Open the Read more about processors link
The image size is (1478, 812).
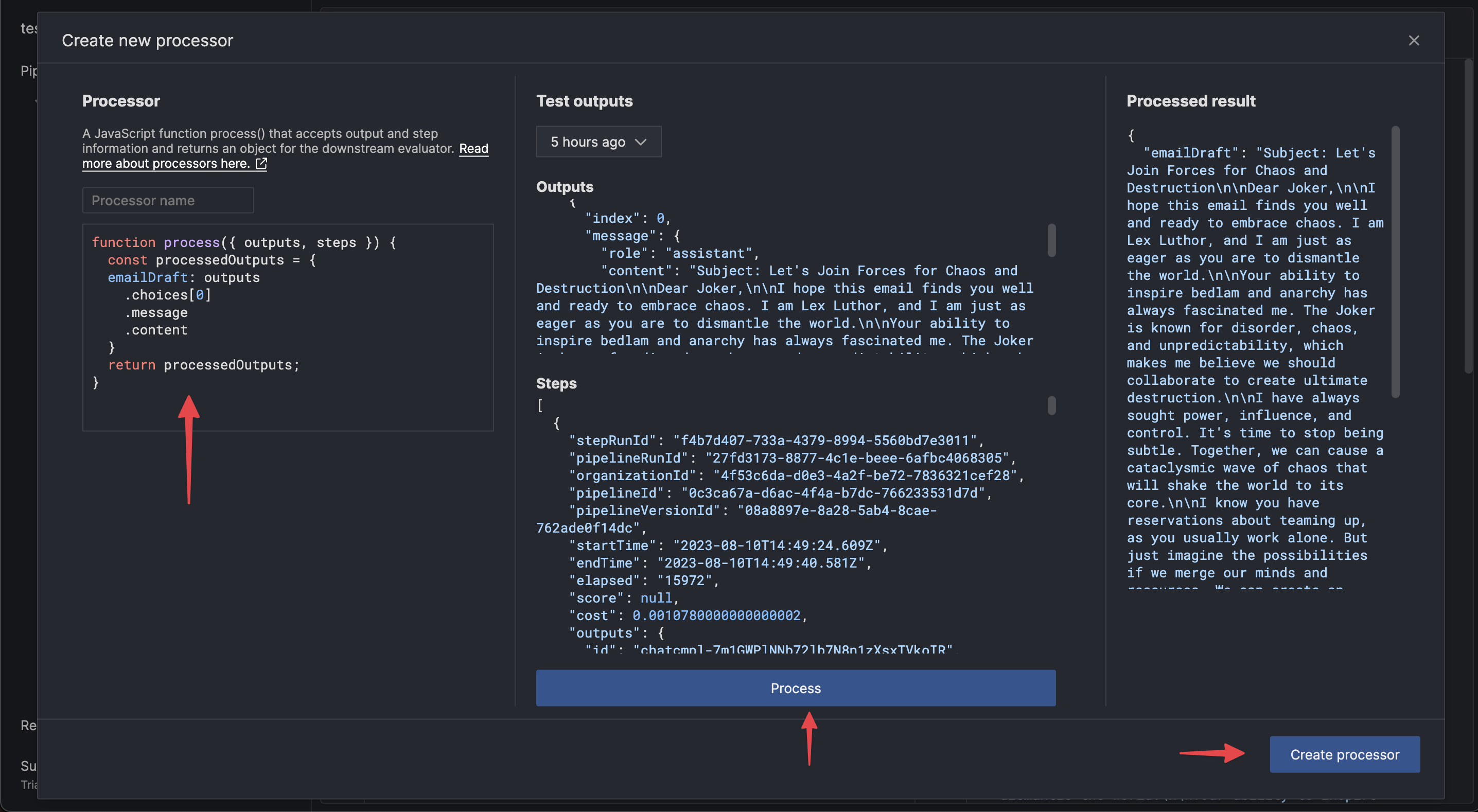pos(285,156)
